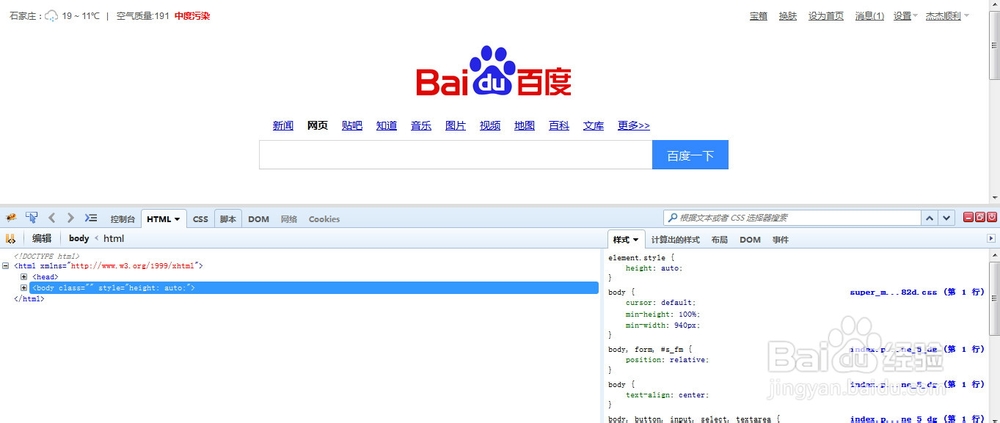Click inside the Baidu search input field
This screenshot has height=423, width=1000.
[455, 155]
